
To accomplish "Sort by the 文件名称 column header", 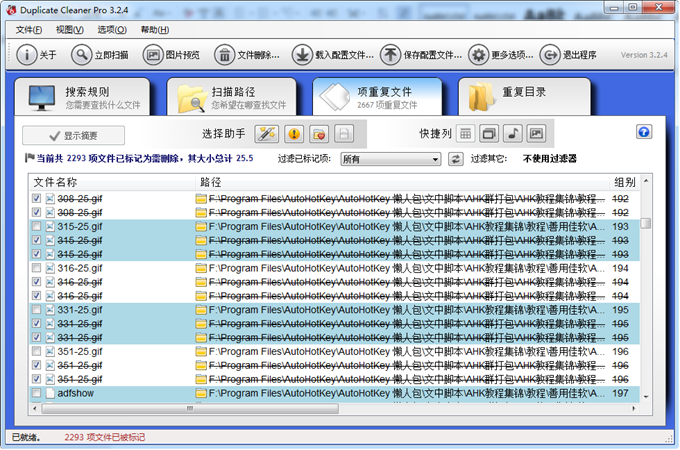I will (x=112, y=183).
